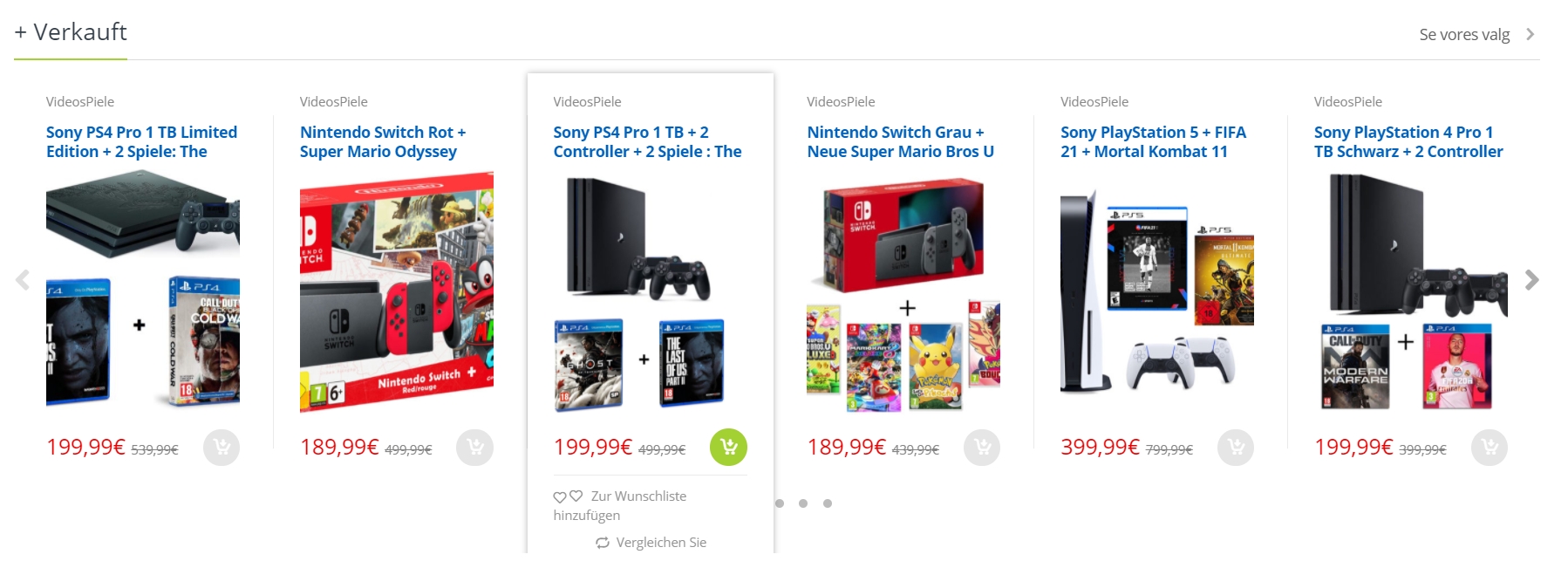Add Sony PS4 Pro Limited Edition to cart
The height and width of the screenshot is (568, 1568).
point(222,448)
